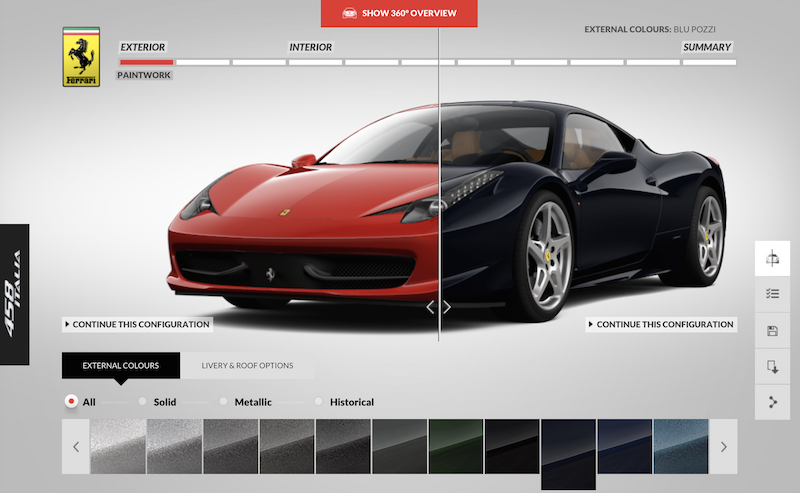Save configuration with the floppy disk icon
This screenshot has height=493, width=800.
772,331
